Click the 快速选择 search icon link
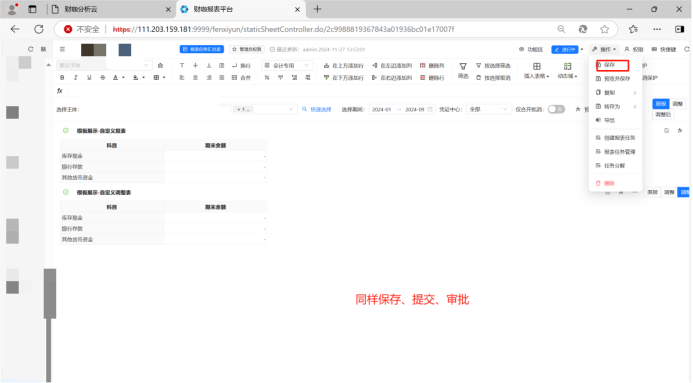Viewport: 693px width, 383px height. pos(316,110)
